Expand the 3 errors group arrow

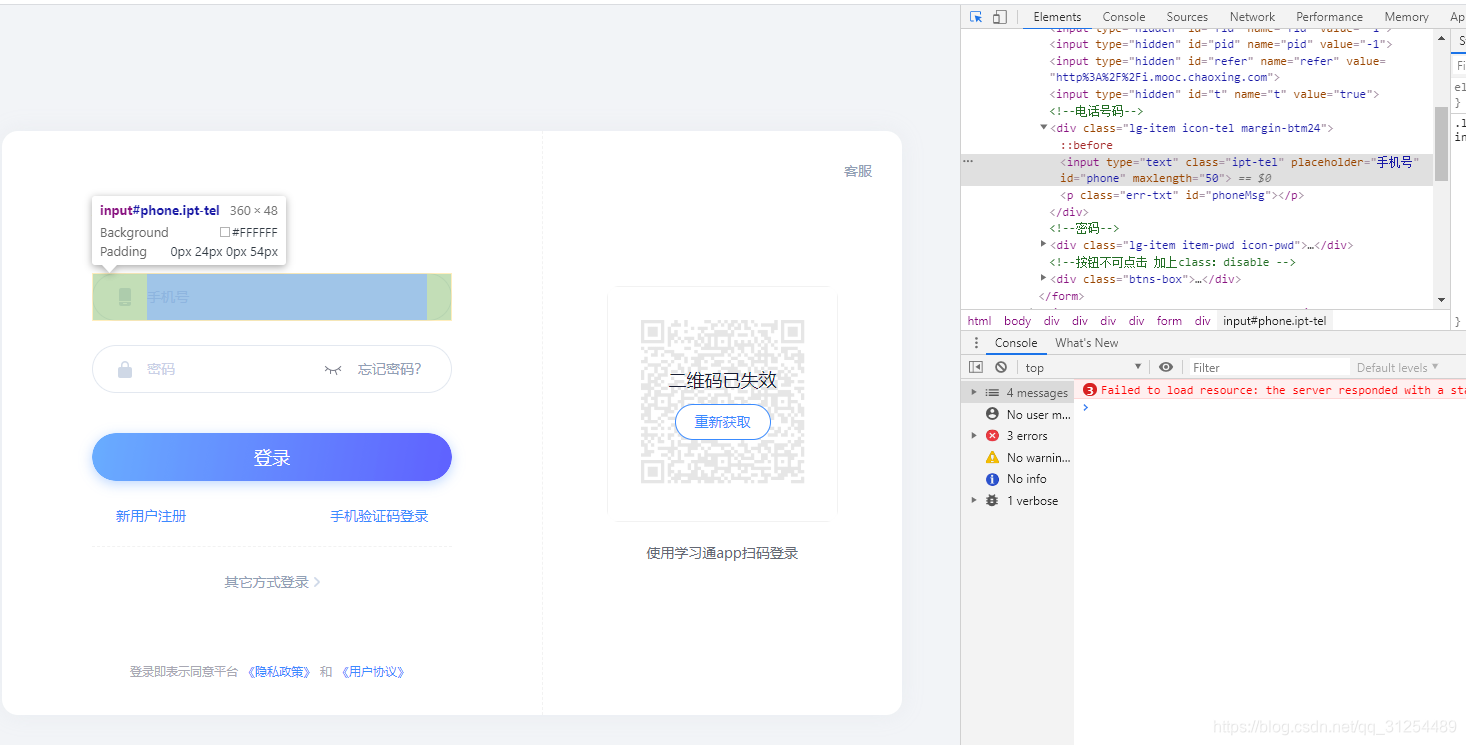[x=974, y=436]
